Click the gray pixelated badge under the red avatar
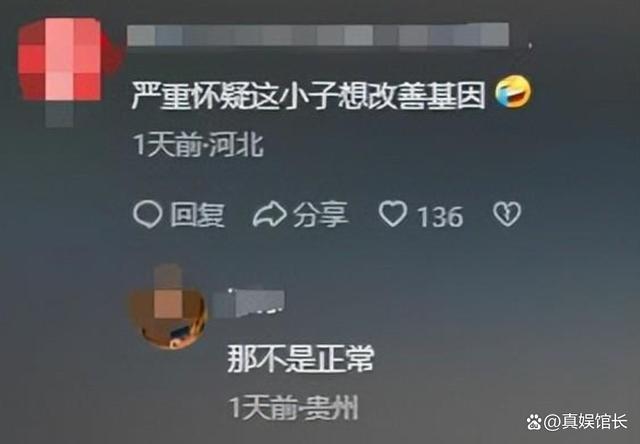Viewport: 640px width, 444px height. tap(60, 115)
